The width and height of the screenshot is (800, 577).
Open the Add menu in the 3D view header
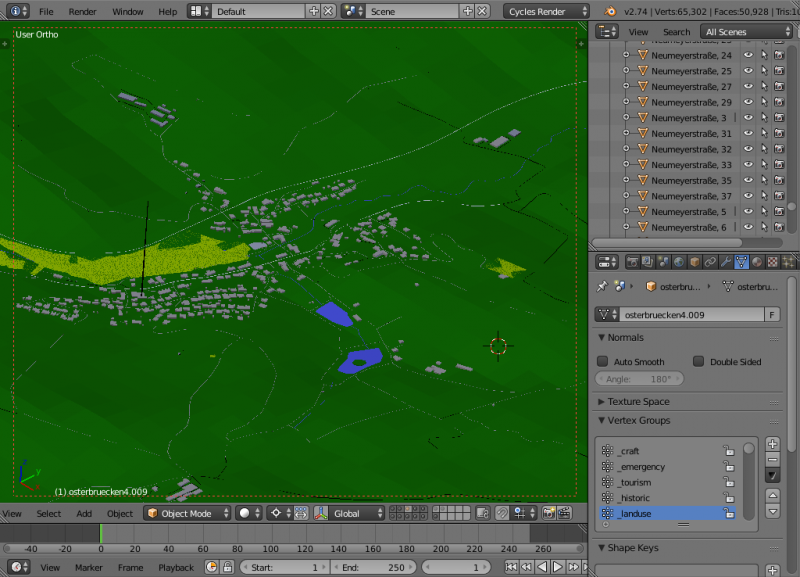[84, 513]
